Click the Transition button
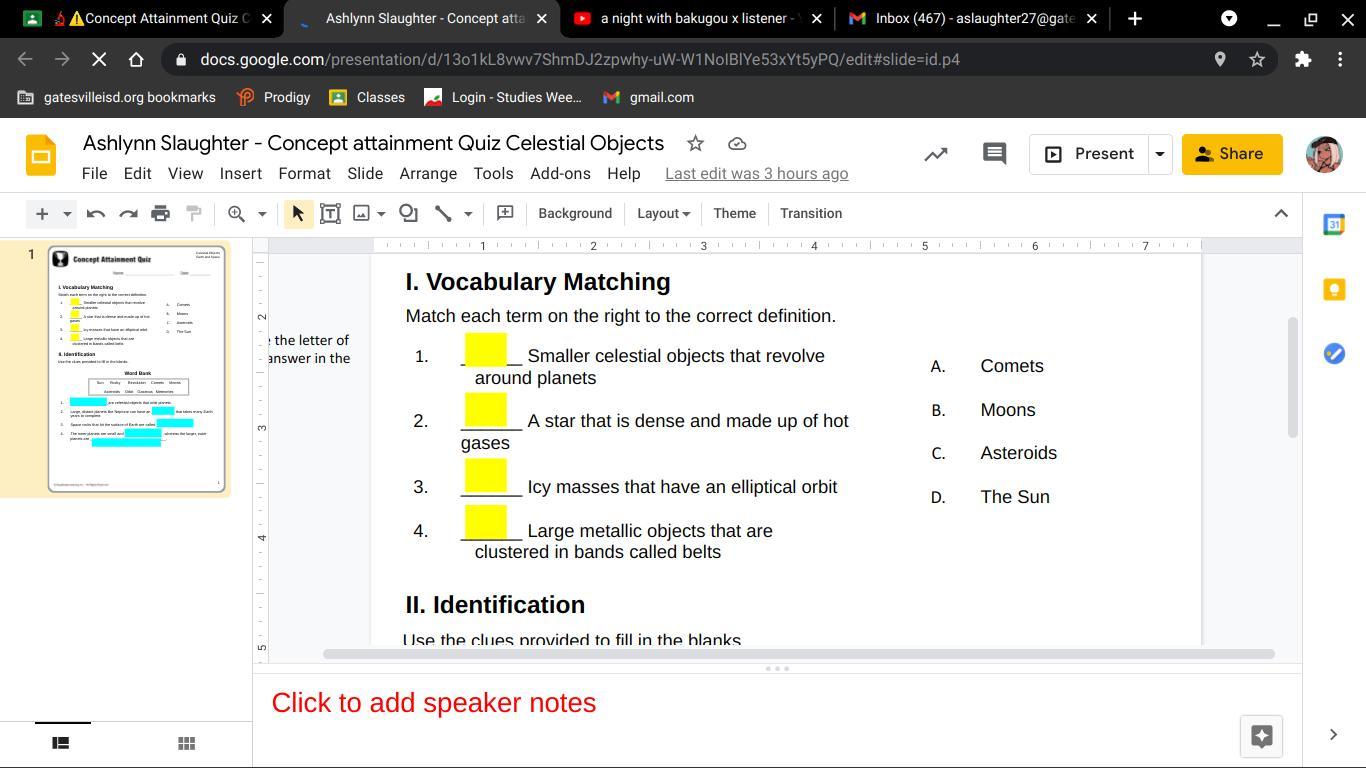 [811, 213]
